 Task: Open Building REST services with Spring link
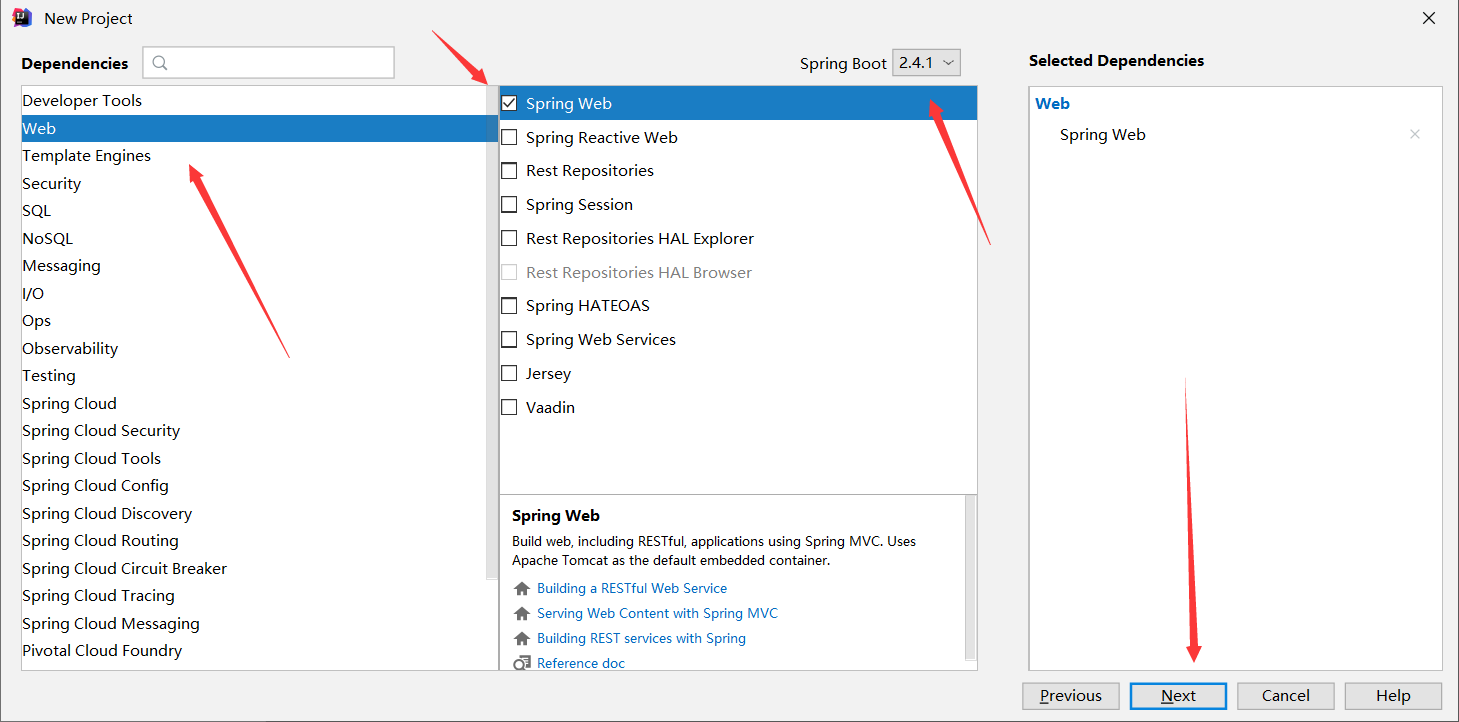(x=641, y=638)
